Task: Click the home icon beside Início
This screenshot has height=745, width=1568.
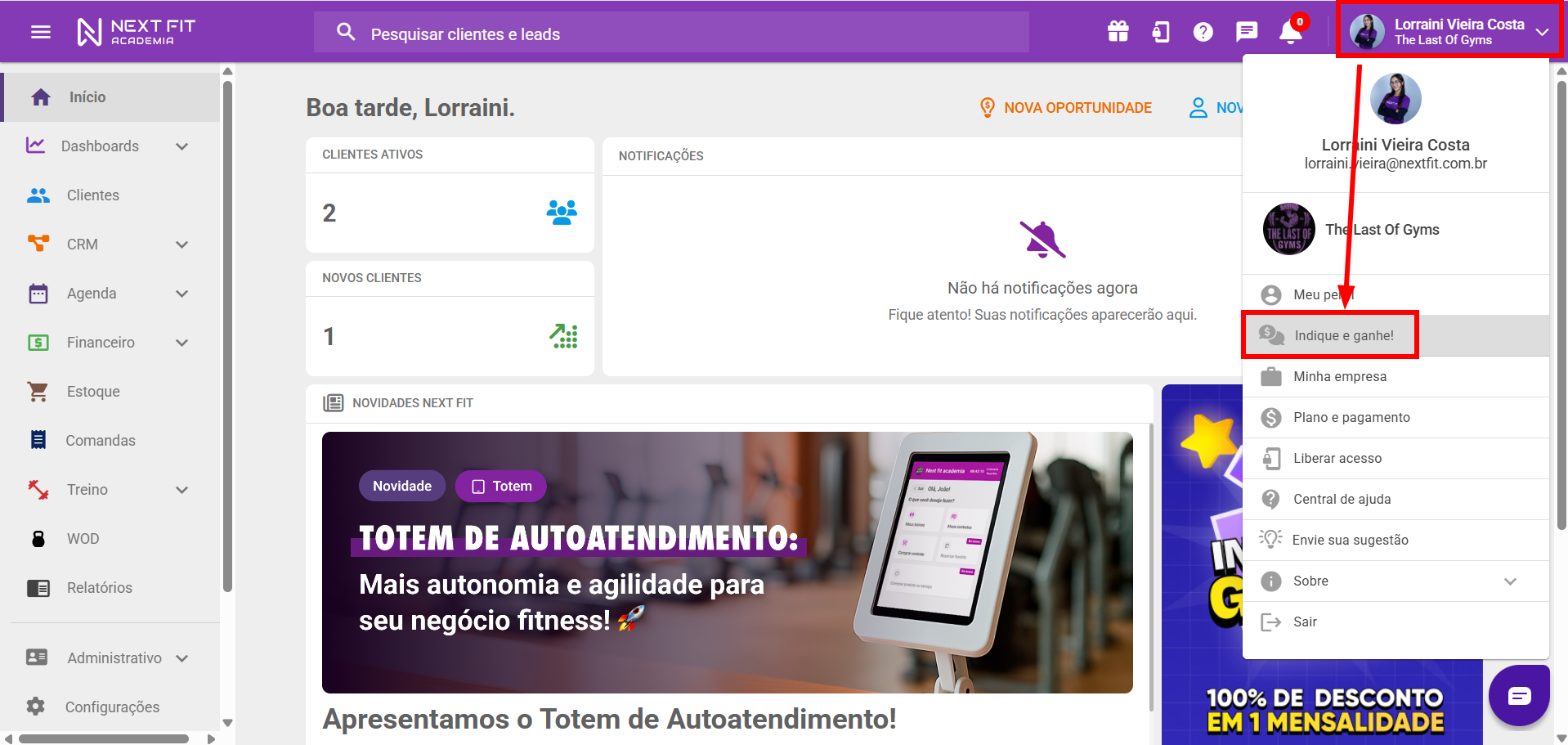Action: pos(41,97)
